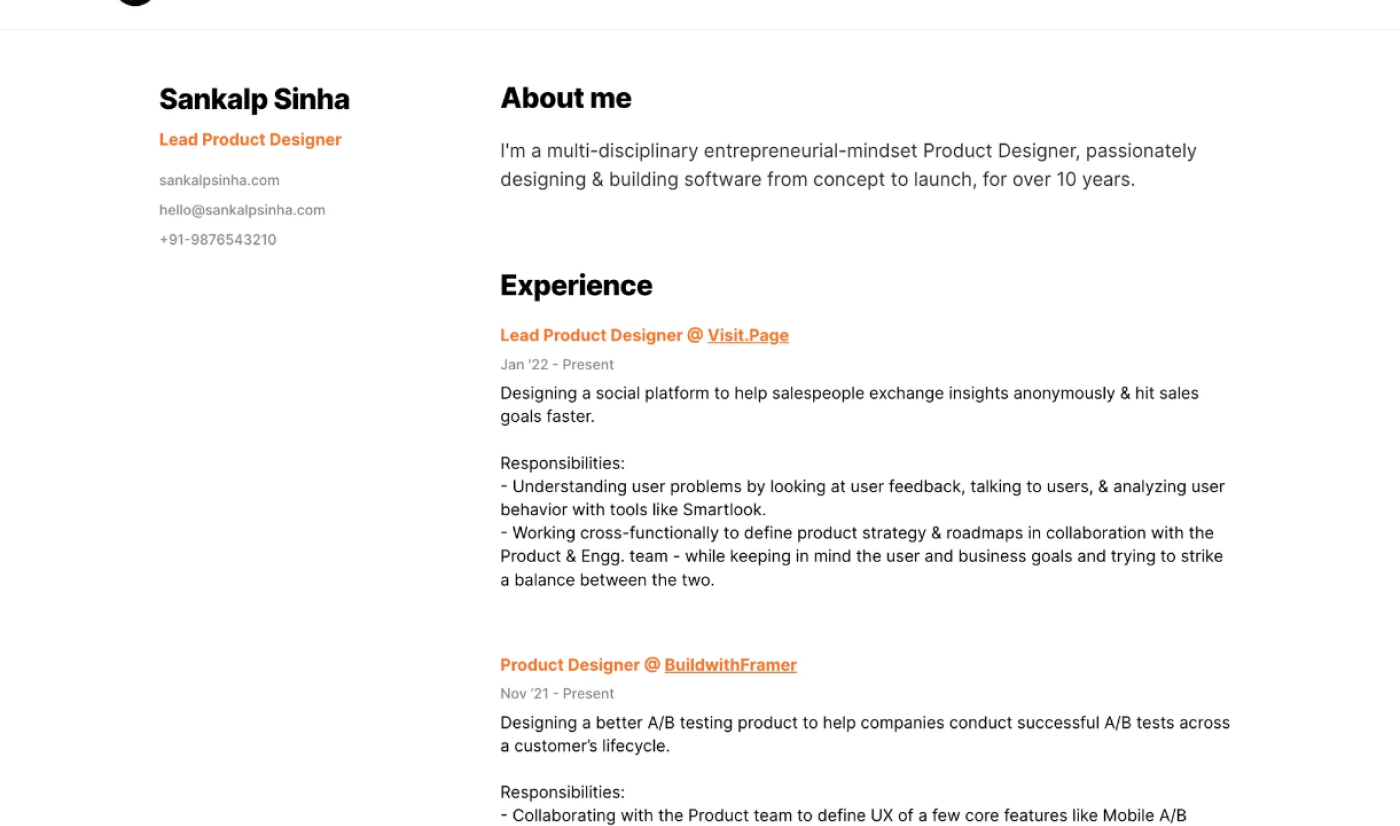
Task: Visit the sankalpsinha.com website link
Action: (219, 181)
